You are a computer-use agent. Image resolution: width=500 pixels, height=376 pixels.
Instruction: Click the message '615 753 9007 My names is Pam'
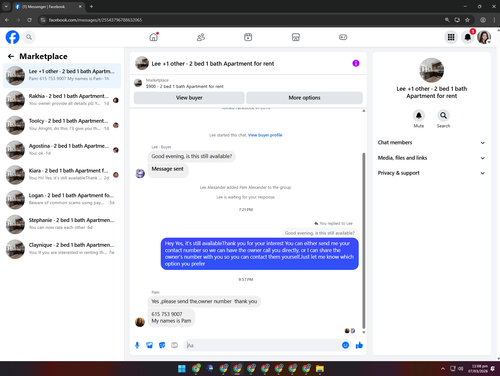pyautogui.click(x=171, y=317)
